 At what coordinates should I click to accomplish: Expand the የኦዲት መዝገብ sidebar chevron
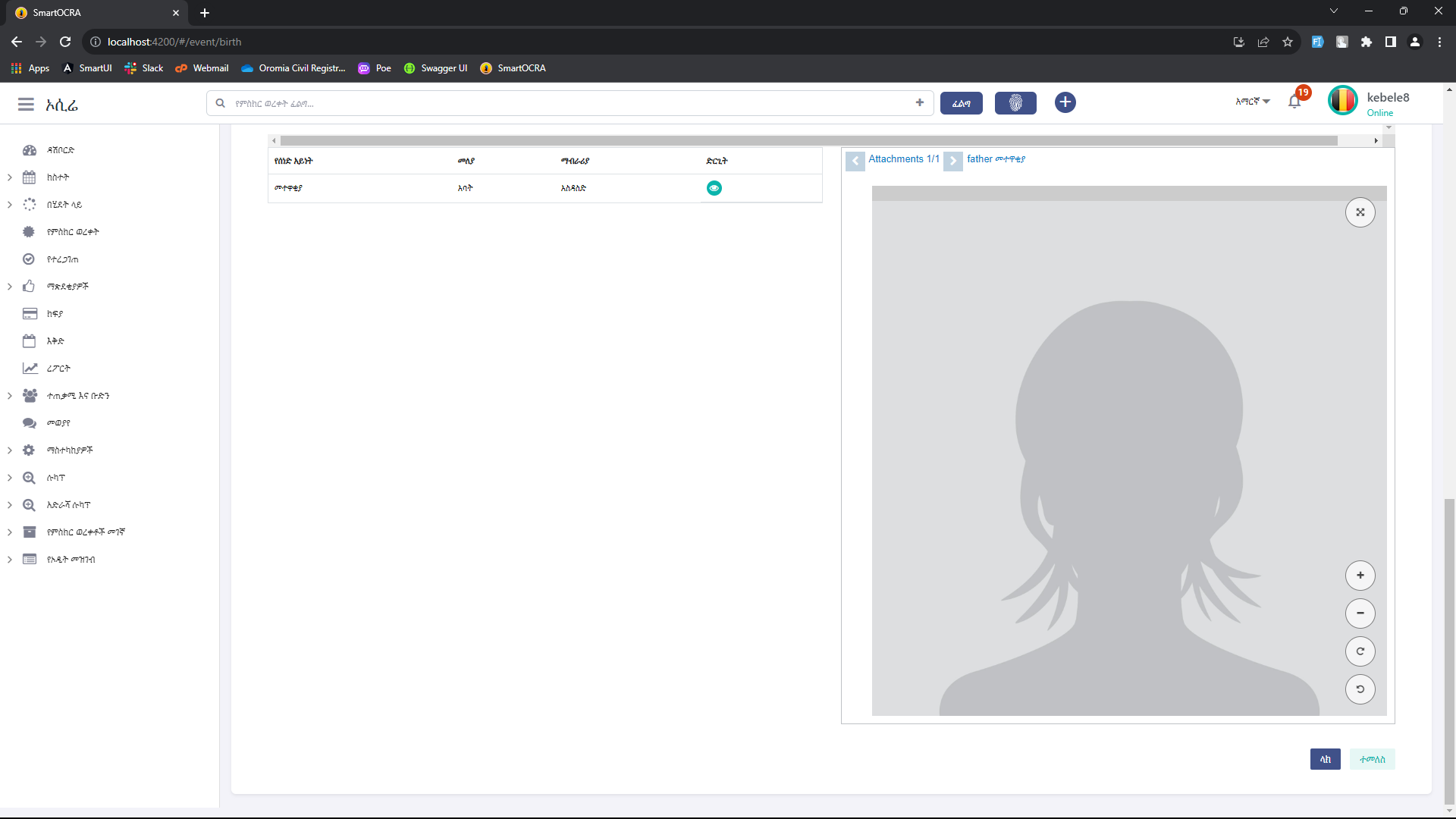click(x=10, y=560)
